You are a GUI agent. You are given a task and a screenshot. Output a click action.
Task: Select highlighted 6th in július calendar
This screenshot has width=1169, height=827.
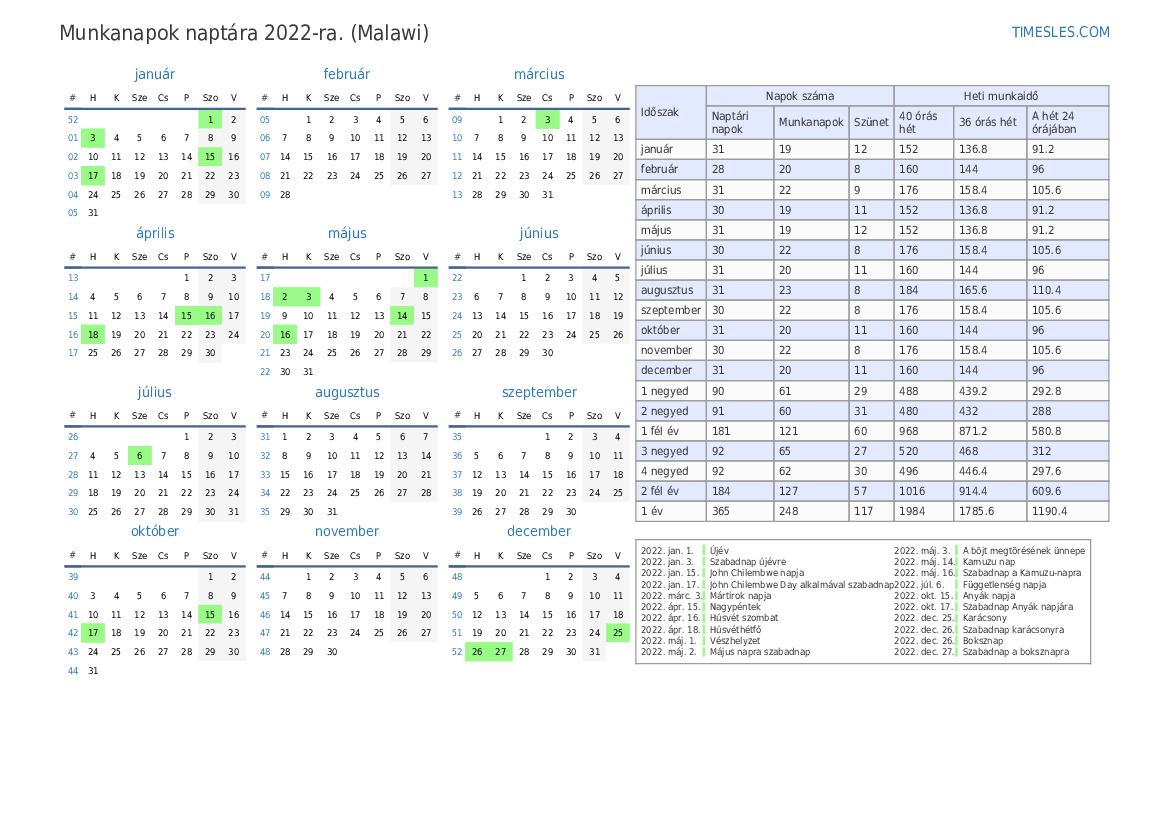140,455
